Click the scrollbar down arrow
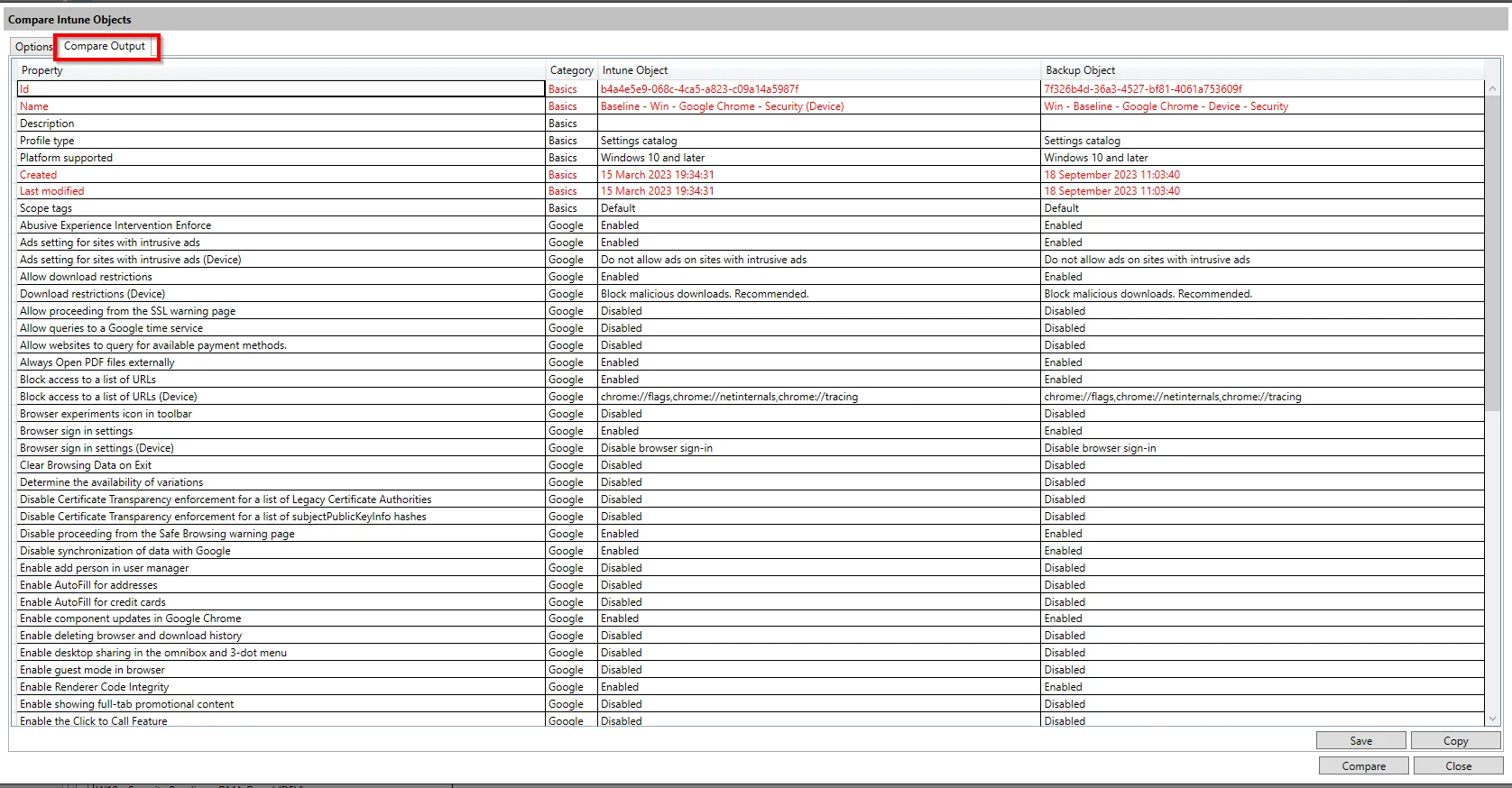 pos(1492,719)
